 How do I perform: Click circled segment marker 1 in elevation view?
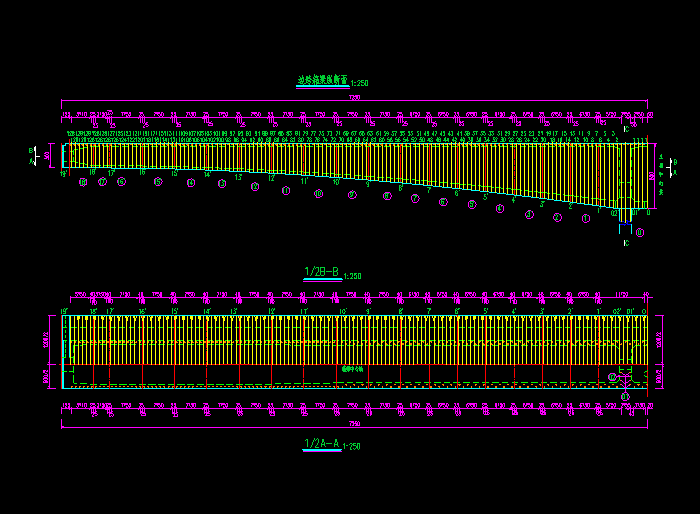[x=586, y=219]
